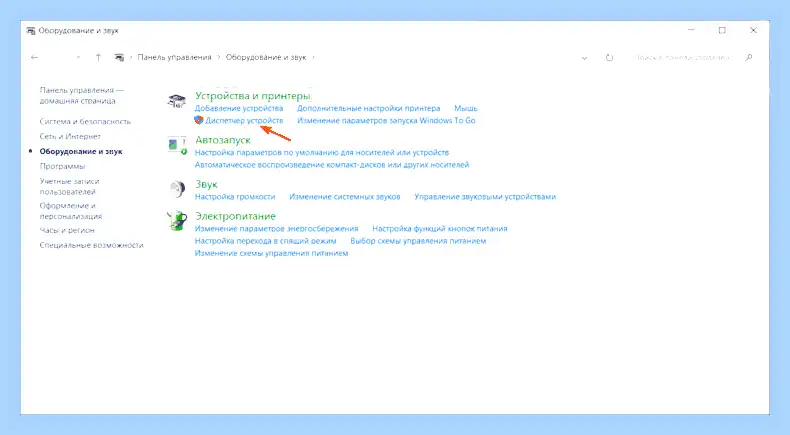Open Учетные записи пользователей in the sidebar
The image size is (790, 435).
[70, 186]
